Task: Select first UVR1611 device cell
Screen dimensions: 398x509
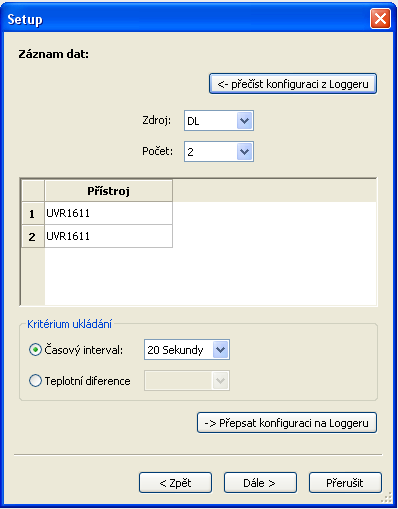Action: [x=108, y=213]
